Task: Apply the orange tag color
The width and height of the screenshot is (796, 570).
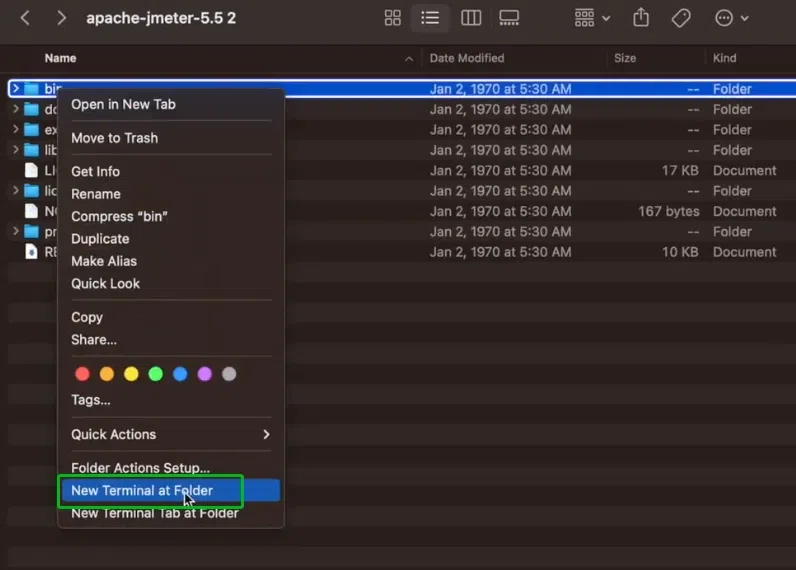Action: 107,374
